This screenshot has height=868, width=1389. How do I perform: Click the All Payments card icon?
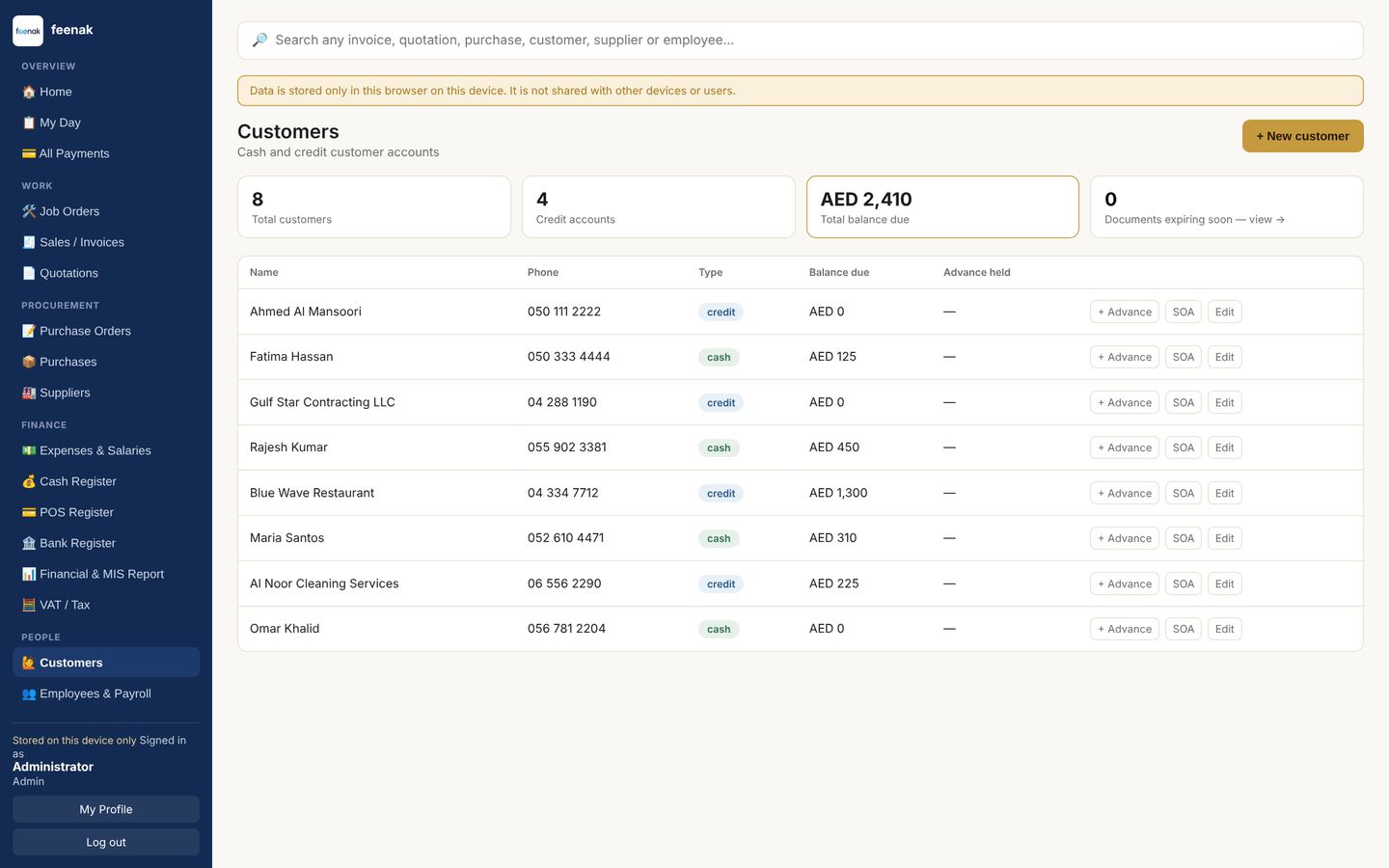29,153
